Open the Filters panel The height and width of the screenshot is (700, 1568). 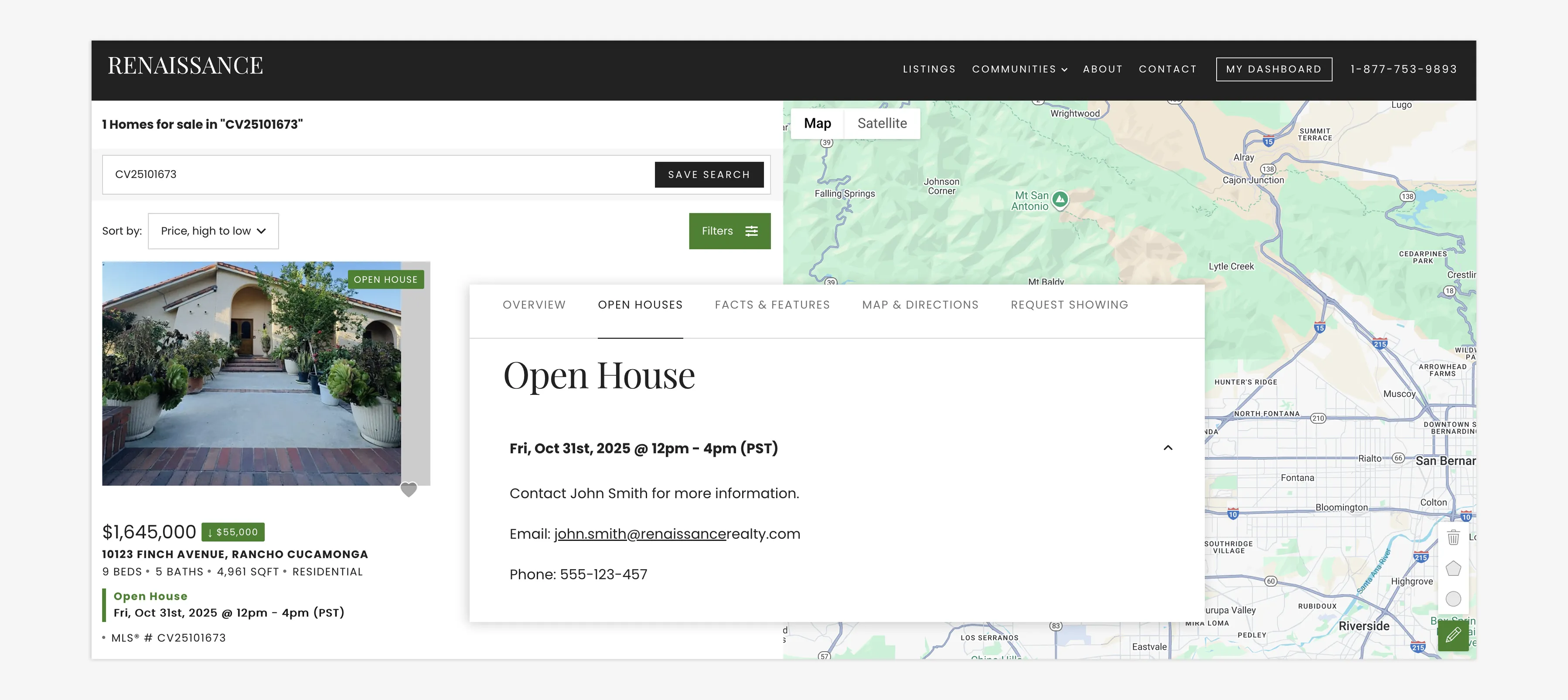(x=729, y=231)
